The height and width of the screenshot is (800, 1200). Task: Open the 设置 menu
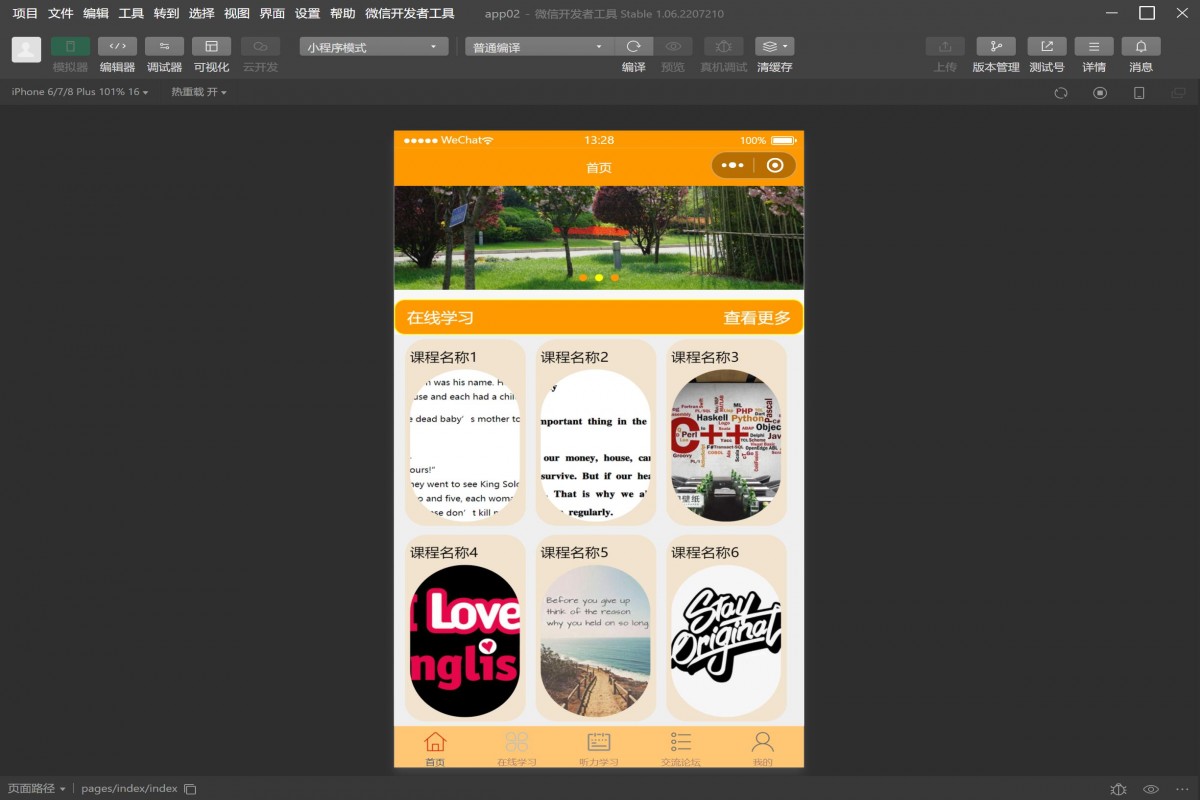[x=307, y=14]
